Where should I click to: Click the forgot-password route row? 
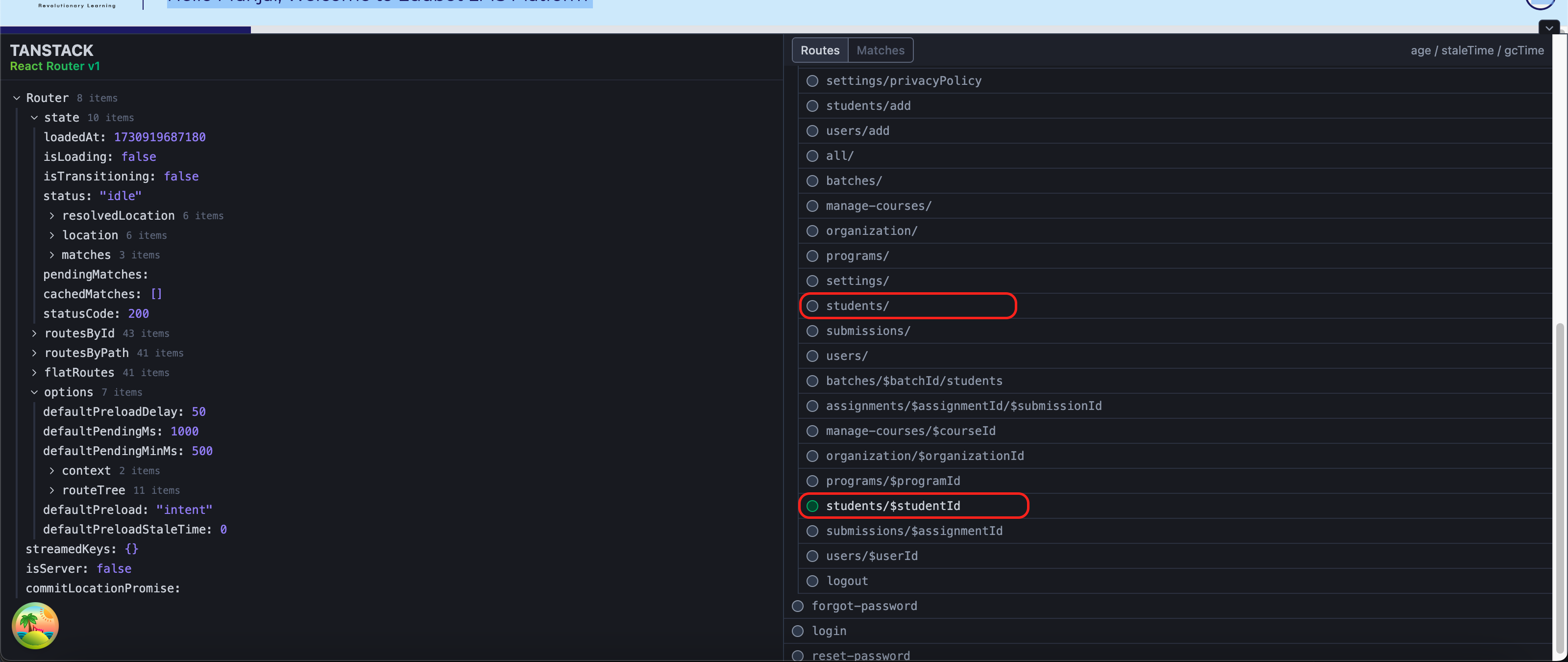[1168, 606]
